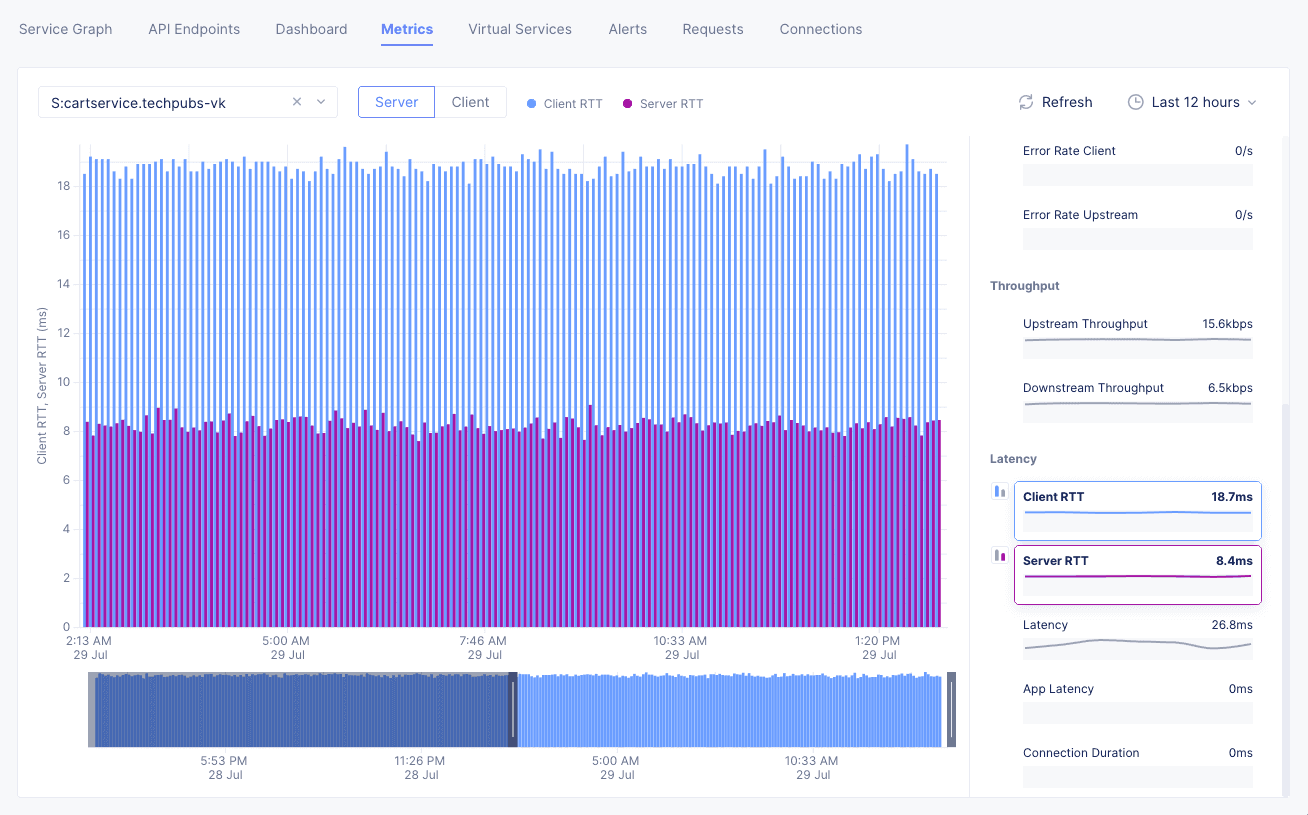Click the clock icon beside Last 12 hours
Viewport: 1308px width, 815px height.
pos(1135,102)
